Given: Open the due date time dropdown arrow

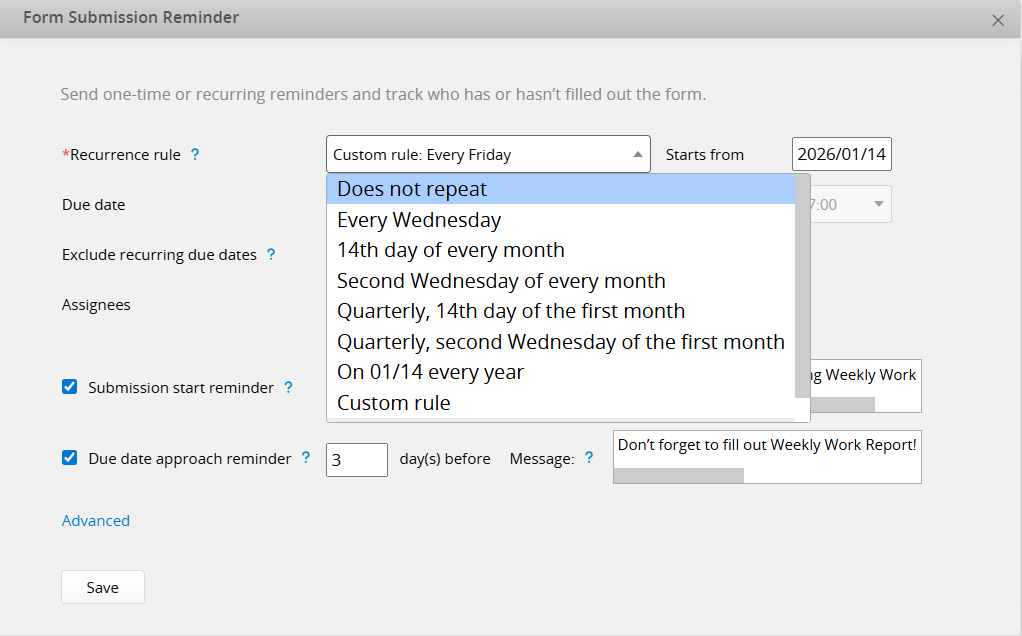Looking at the screenshot, I should click(878, 205).
